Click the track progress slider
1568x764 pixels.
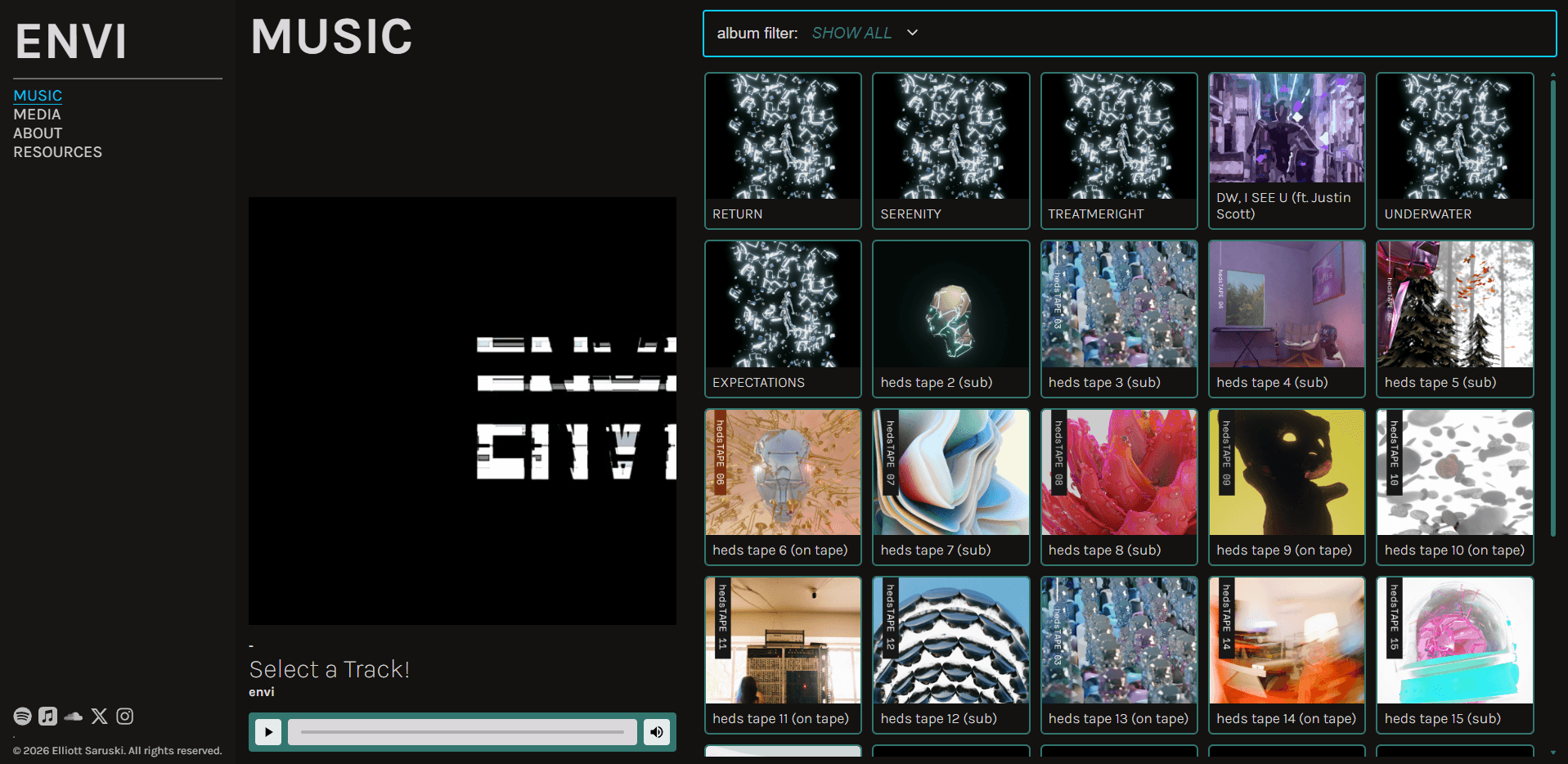(462, 732)
